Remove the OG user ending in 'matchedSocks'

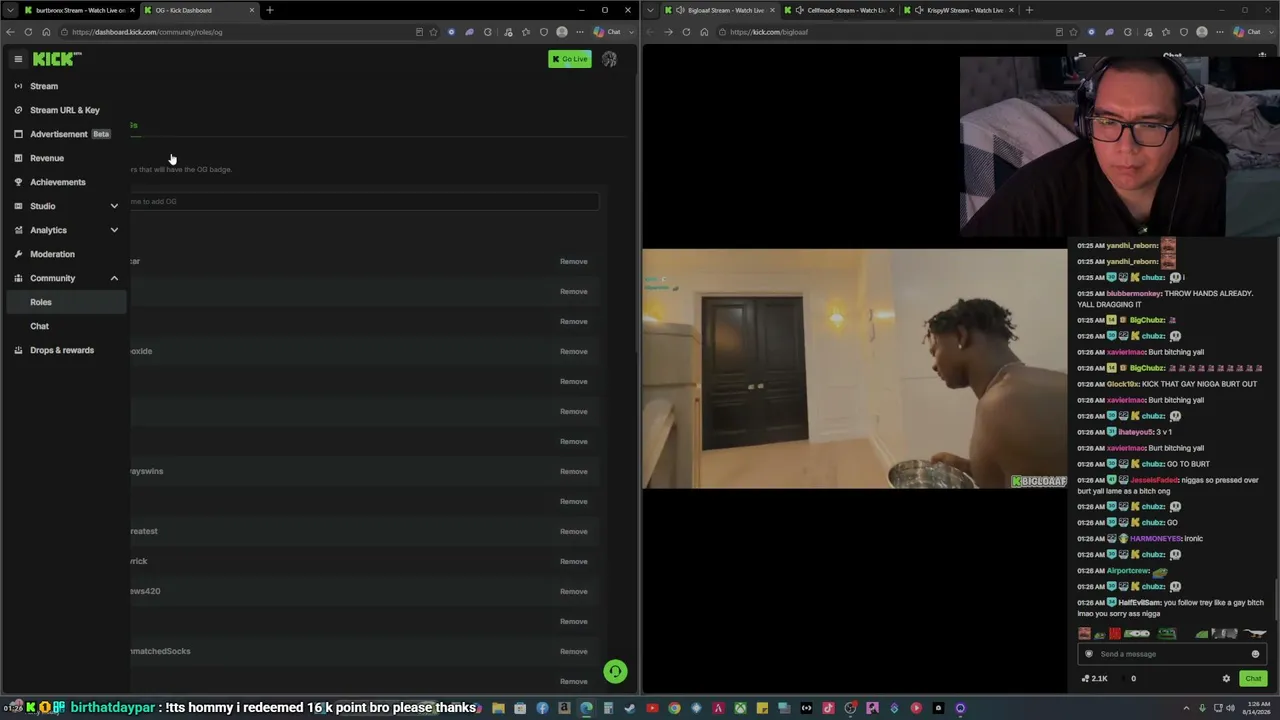tap(574, 651)
